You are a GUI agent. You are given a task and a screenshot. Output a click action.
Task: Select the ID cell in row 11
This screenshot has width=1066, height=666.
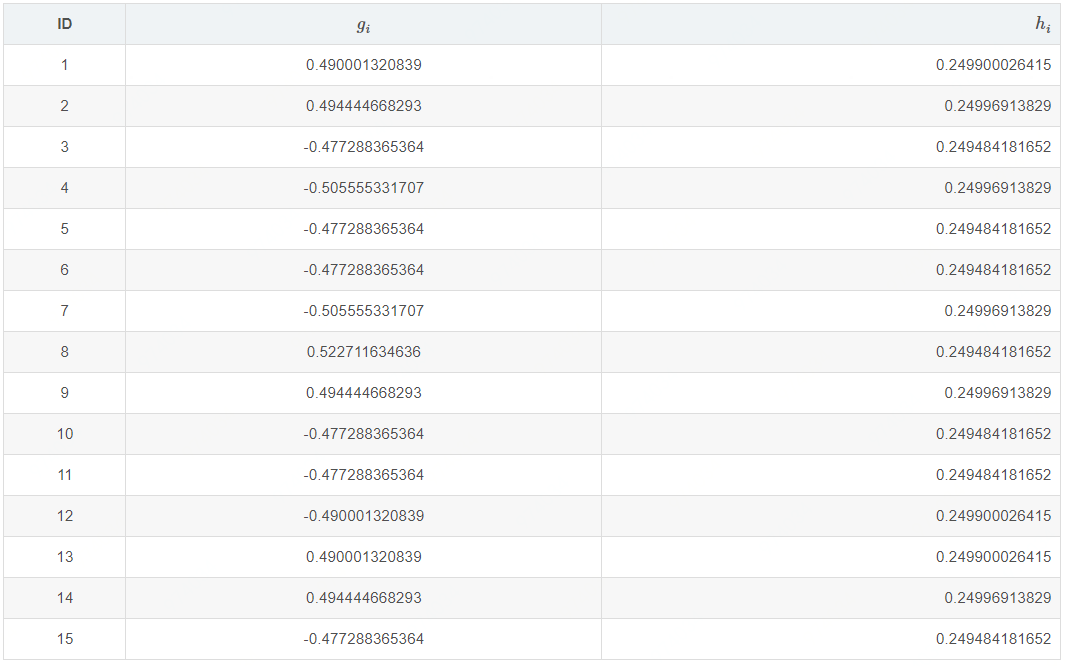tap(65, 475)
